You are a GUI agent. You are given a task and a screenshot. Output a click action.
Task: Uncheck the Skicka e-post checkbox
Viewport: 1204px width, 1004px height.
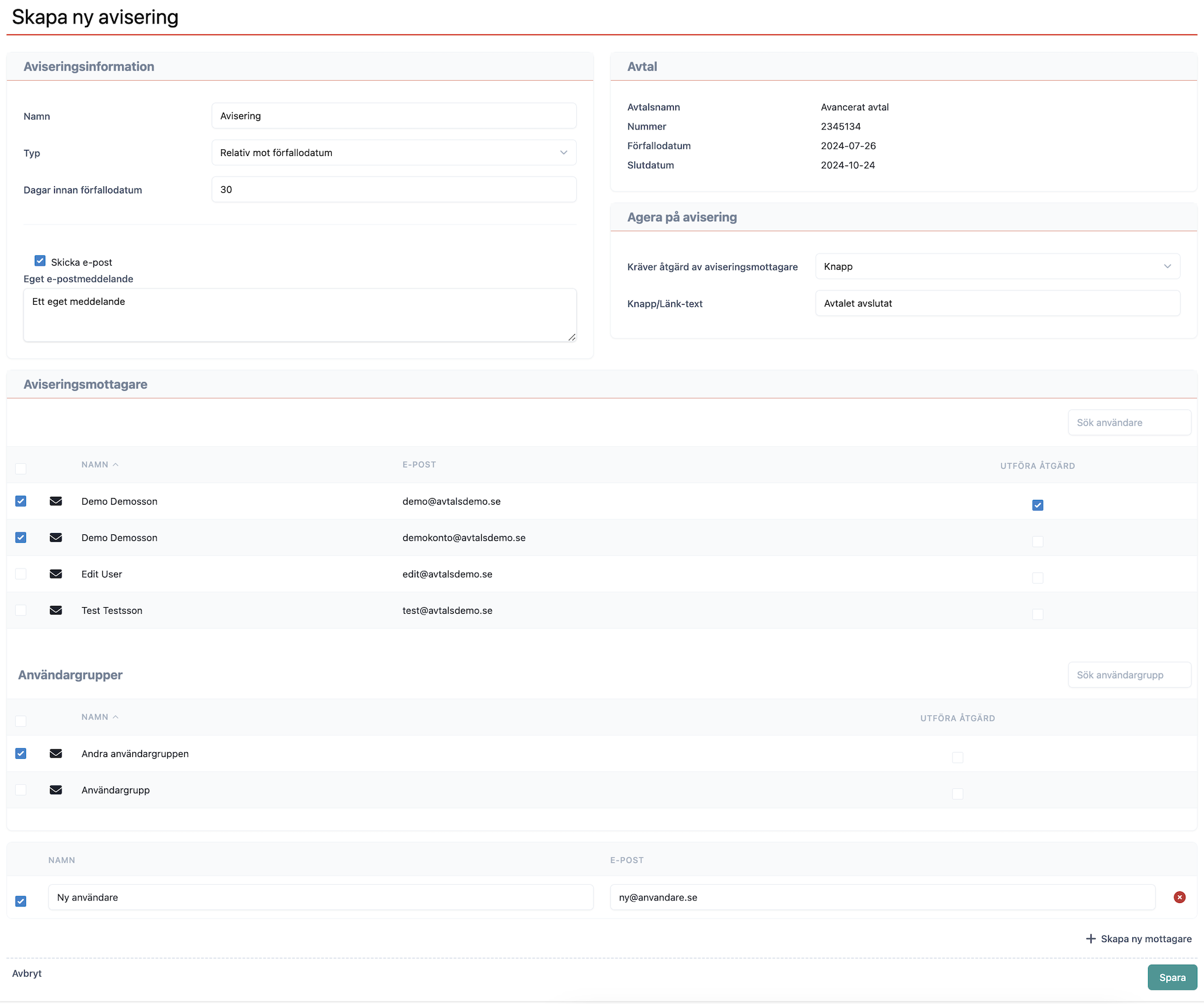tap(40, 261)
